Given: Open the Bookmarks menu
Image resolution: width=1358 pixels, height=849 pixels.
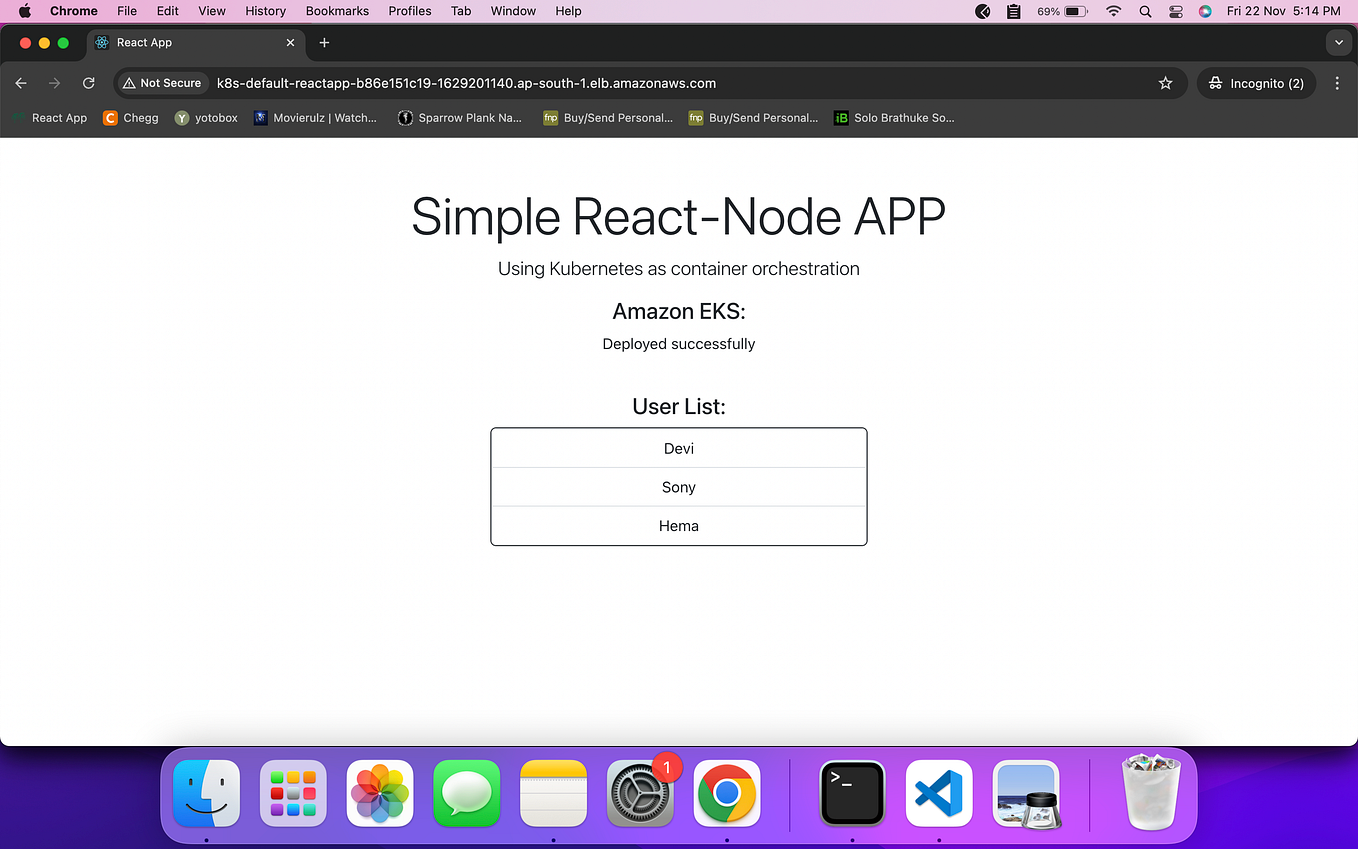Looking at the screenshot, I should tap(337, 11).
